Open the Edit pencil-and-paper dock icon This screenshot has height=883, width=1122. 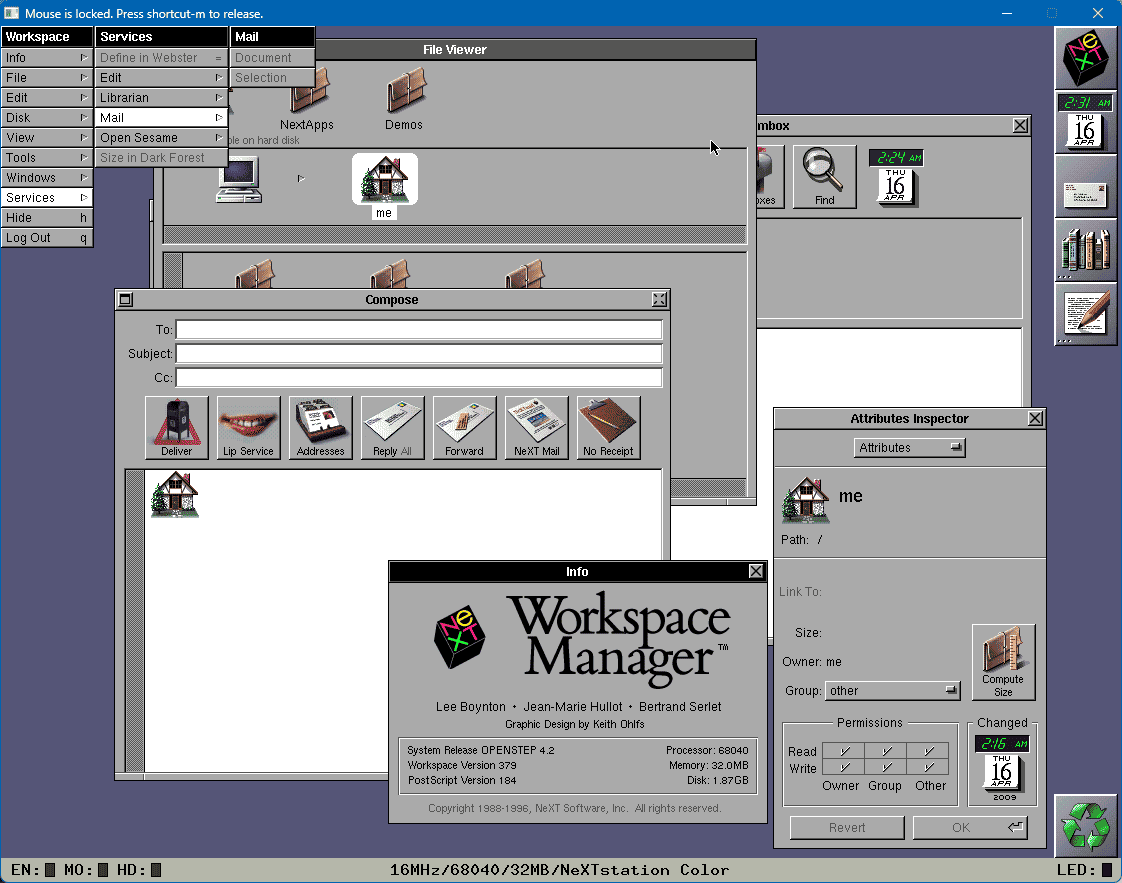(x=1085, y=315)
